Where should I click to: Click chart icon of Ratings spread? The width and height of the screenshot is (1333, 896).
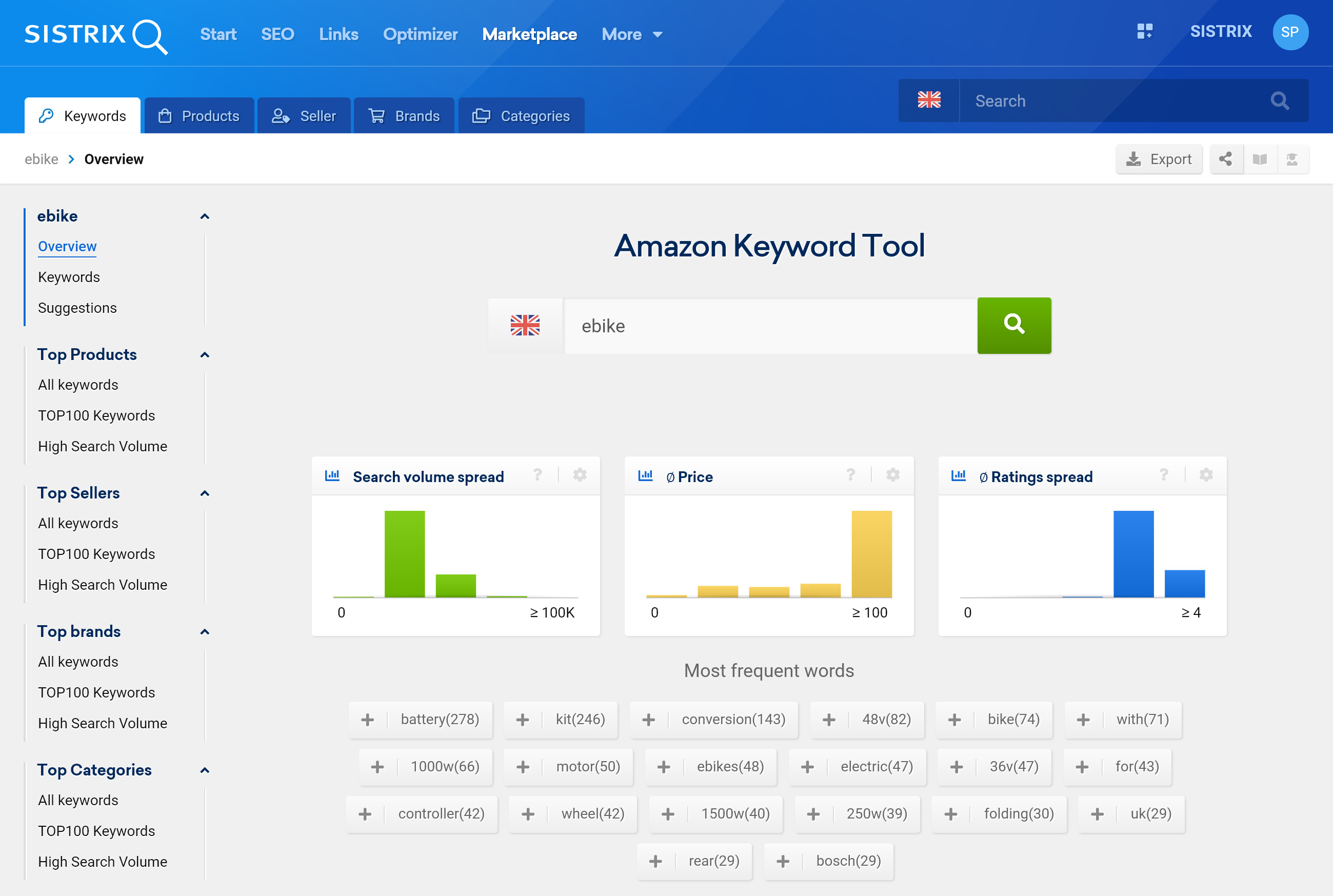pos(958,475)
